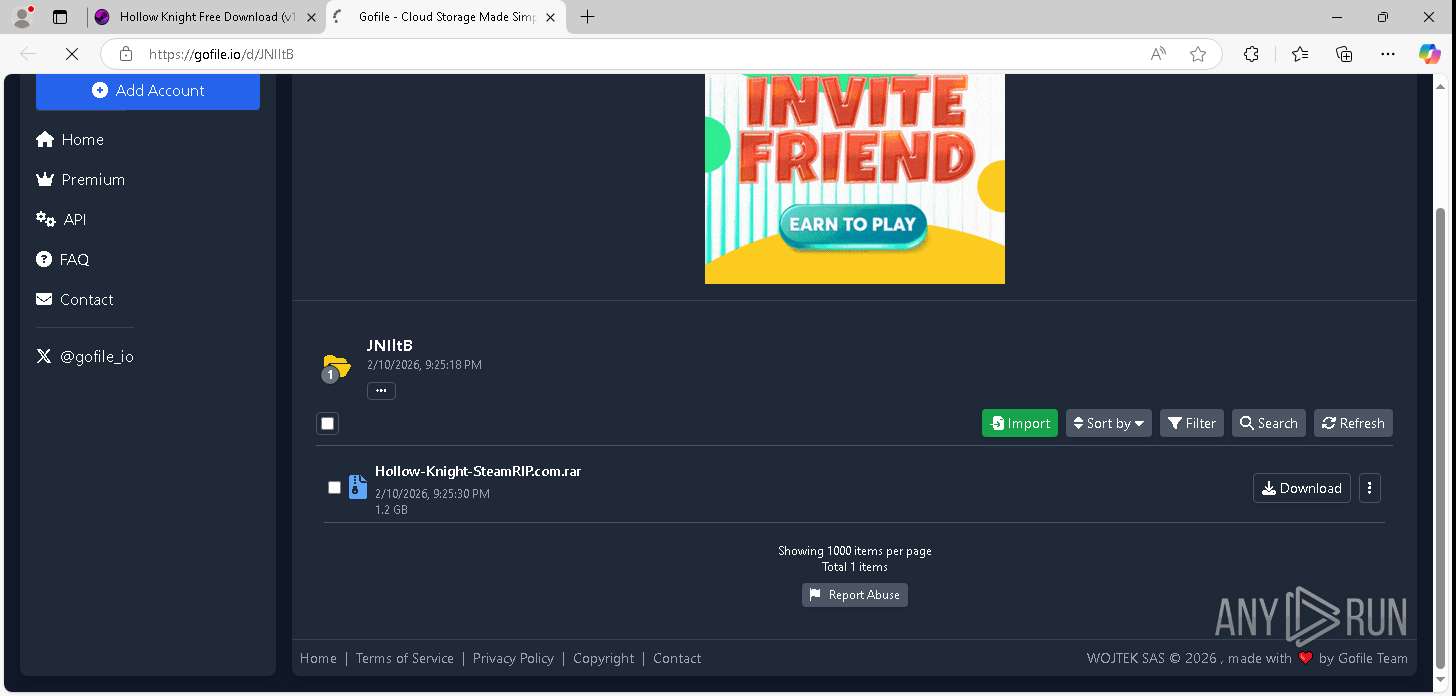Click the rar archive file icon
1456x696 pixels.
[x=357, y=487]
